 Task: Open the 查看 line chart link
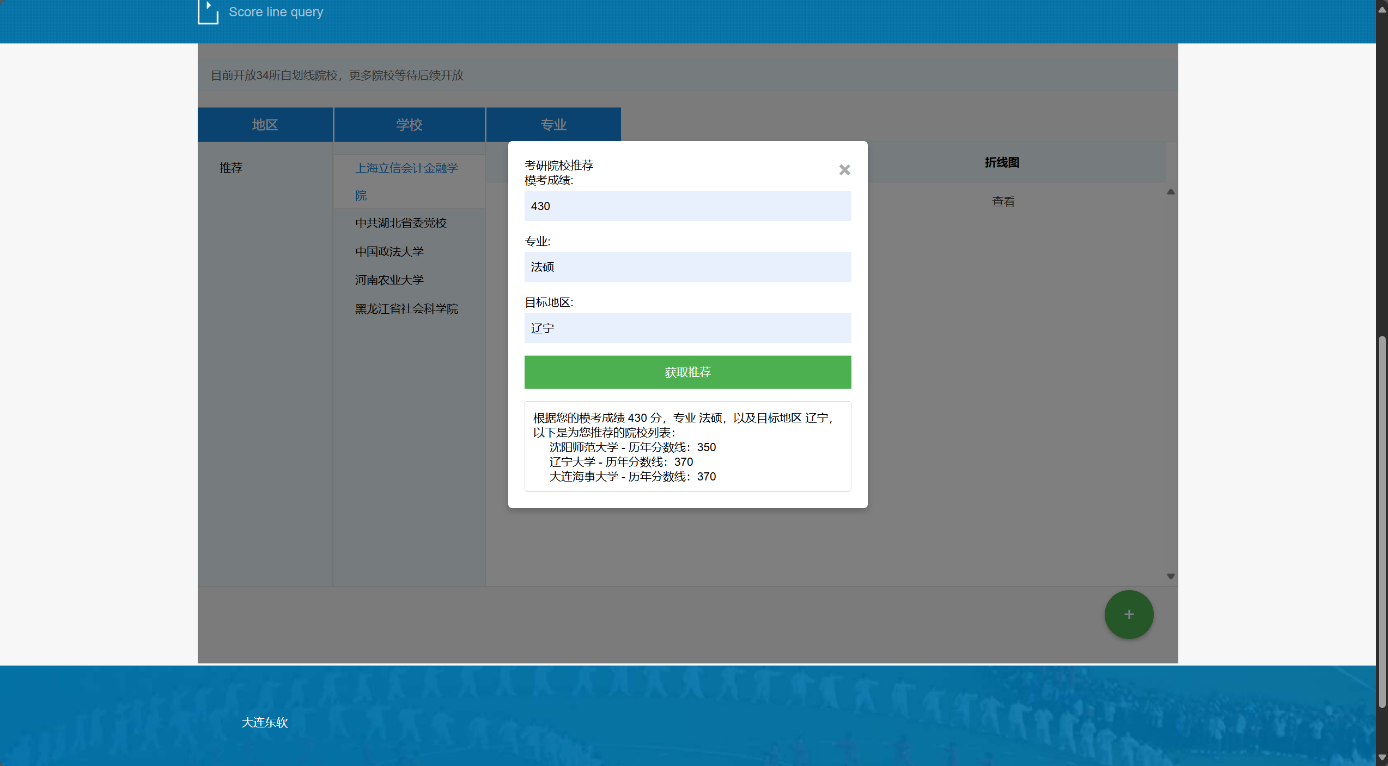pyautogui.click(x=1003, y=202)
